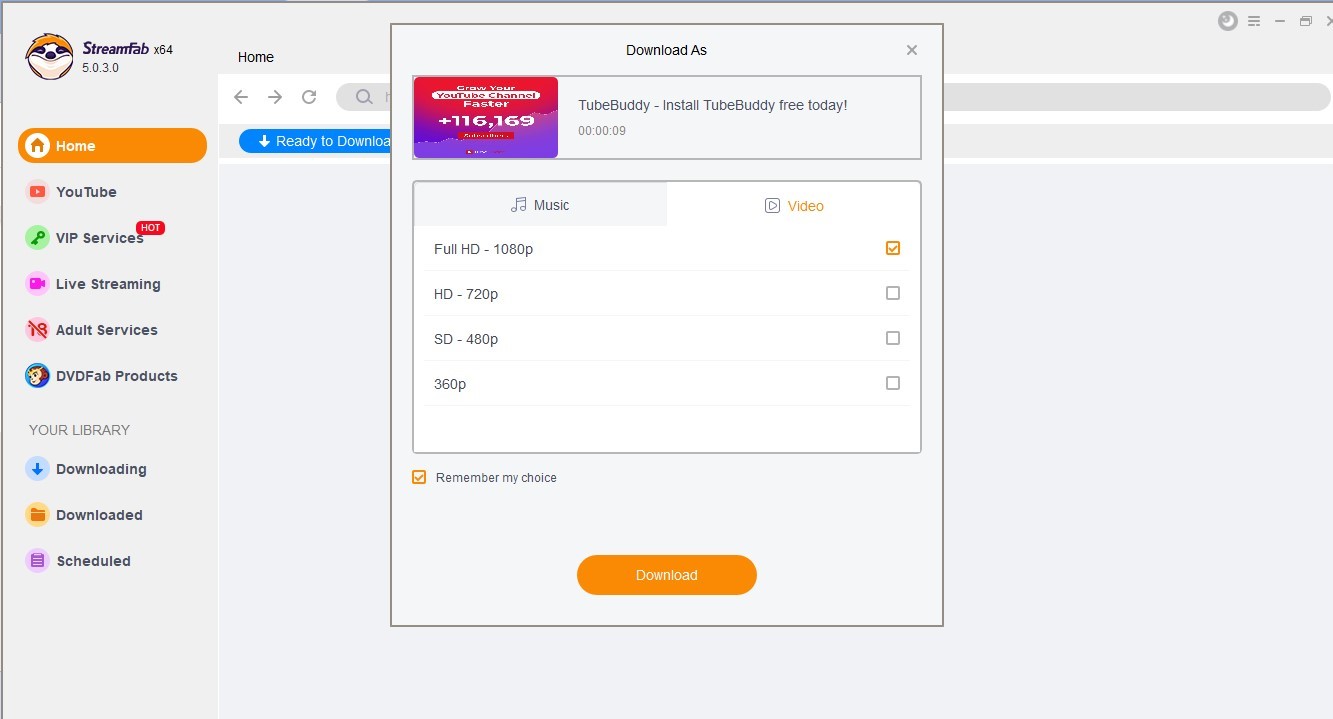Viewport: 1333px width, 719px height.
Task: Click the "SD - 480p" label text
Action: tap(466, 339)
